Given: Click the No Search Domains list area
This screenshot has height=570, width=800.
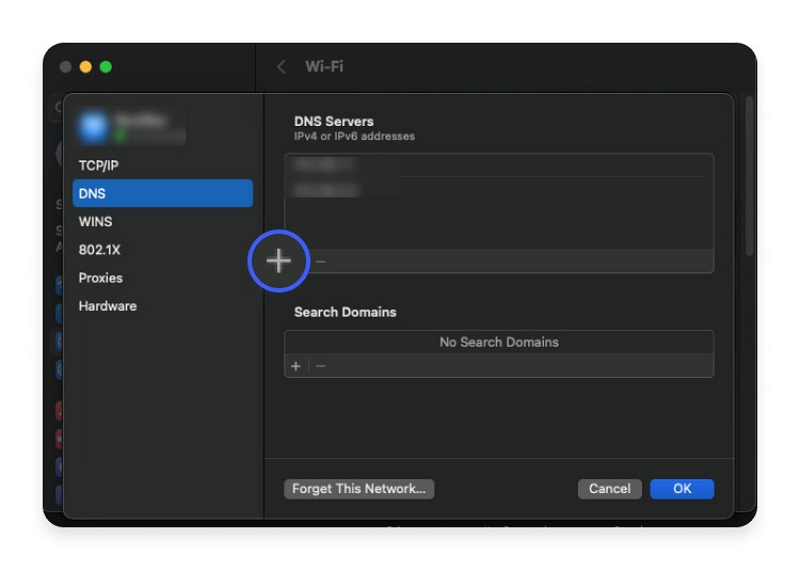Looking at the screenshot, I should (x=499, y=342).
